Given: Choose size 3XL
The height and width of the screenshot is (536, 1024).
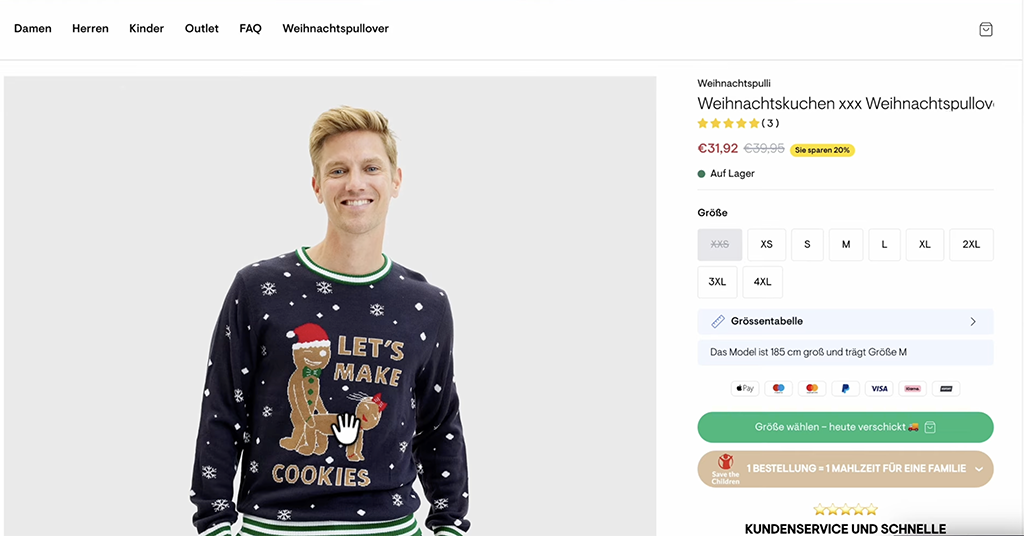Looking at the screenshot, I should tap(717, 282).
